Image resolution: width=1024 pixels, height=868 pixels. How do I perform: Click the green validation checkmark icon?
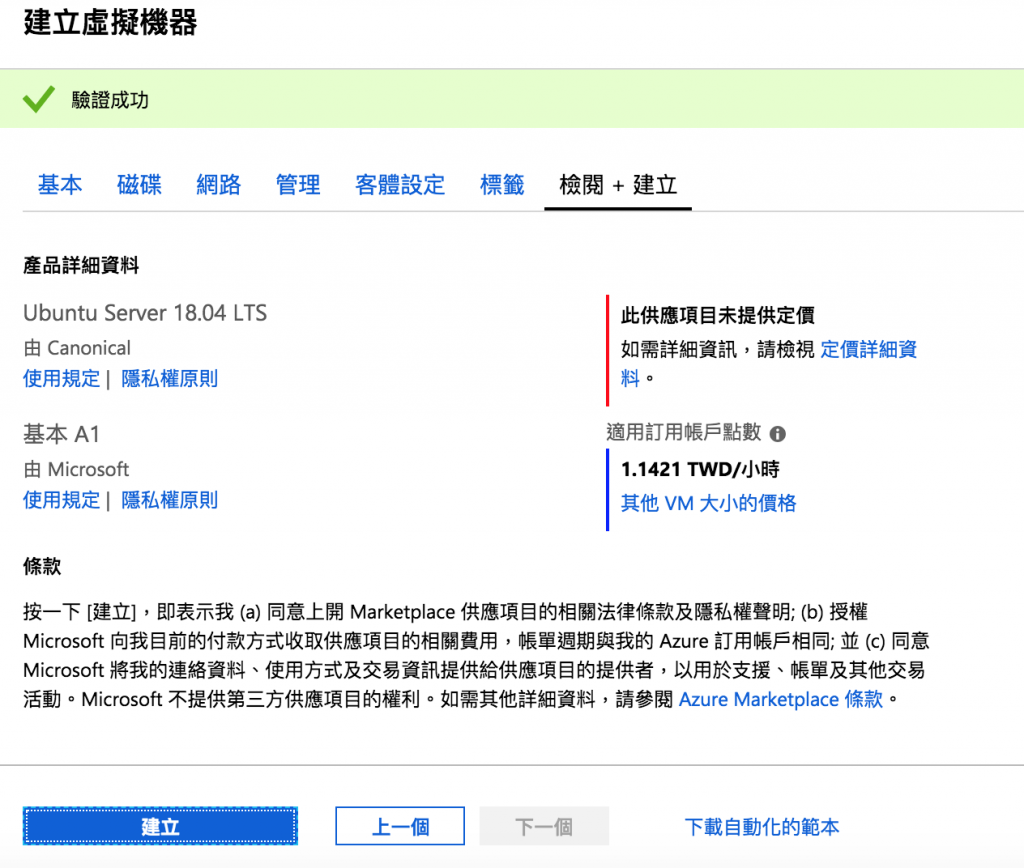(x=39, y=99)
